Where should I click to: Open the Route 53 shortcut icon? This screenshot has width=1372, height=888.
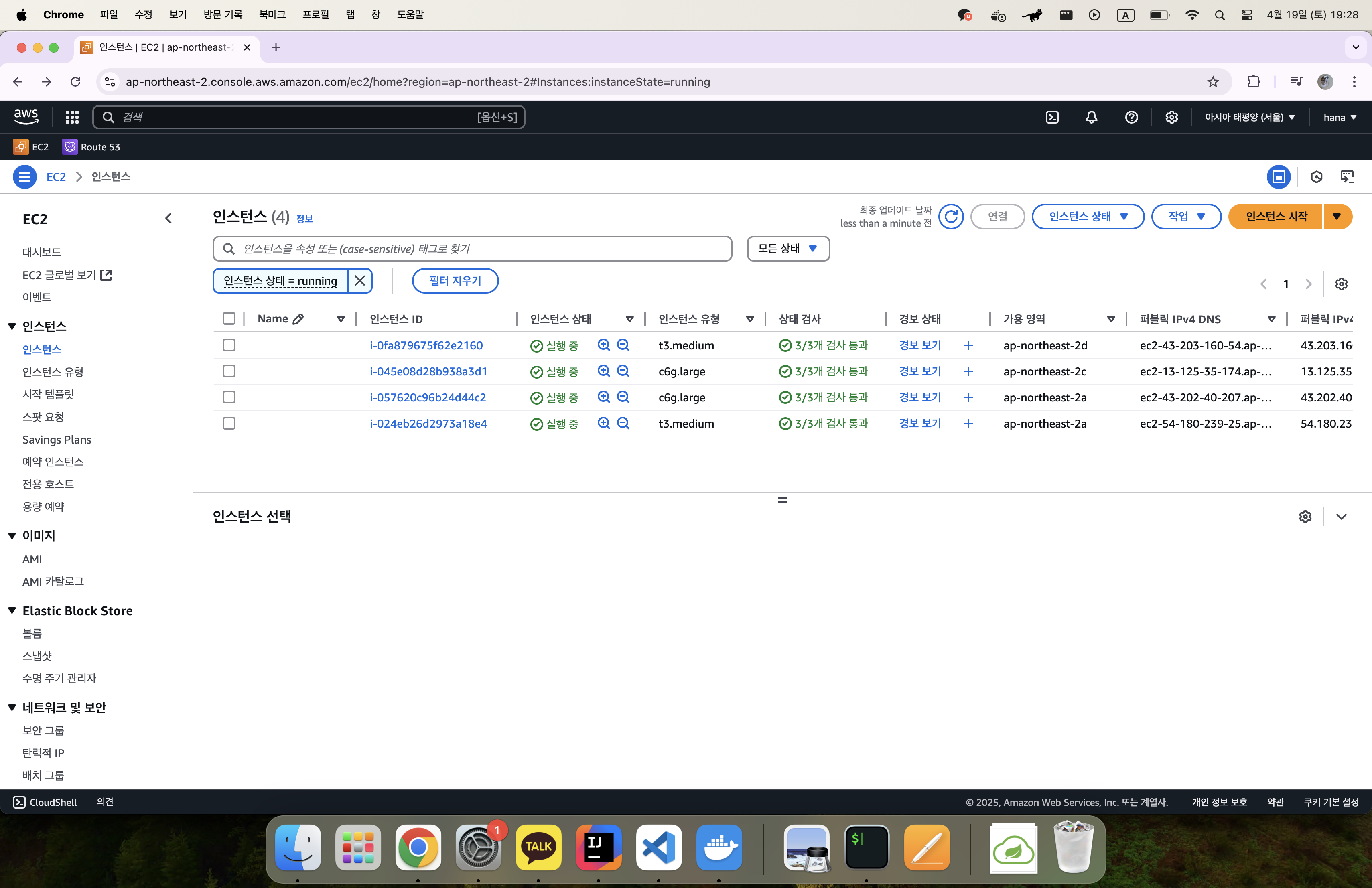(69, 147)
